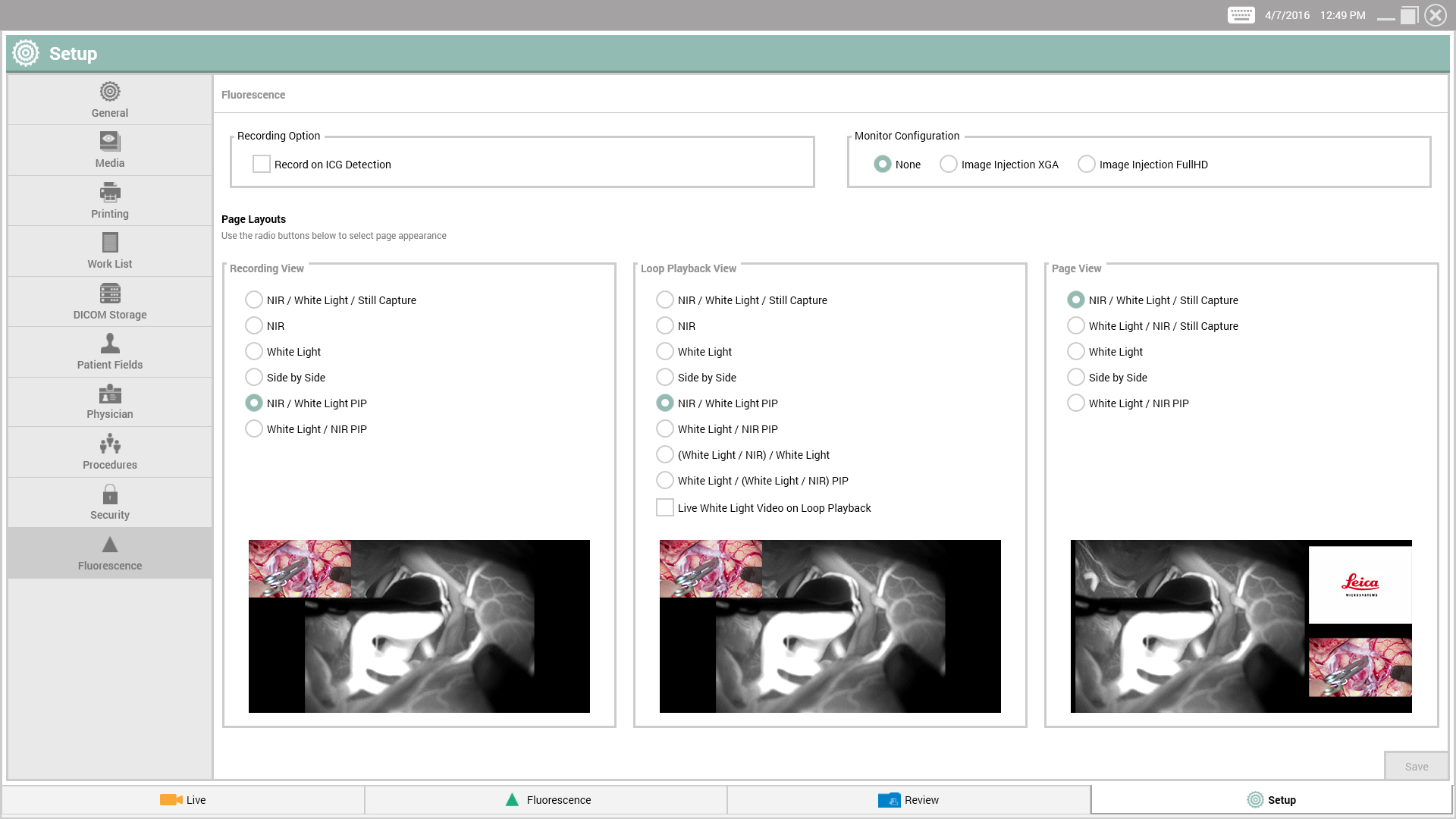The image size is (1456, 819).
Task: Enable Record on ICG Detection
Action: pyautogui.click(x=262, y=164)
